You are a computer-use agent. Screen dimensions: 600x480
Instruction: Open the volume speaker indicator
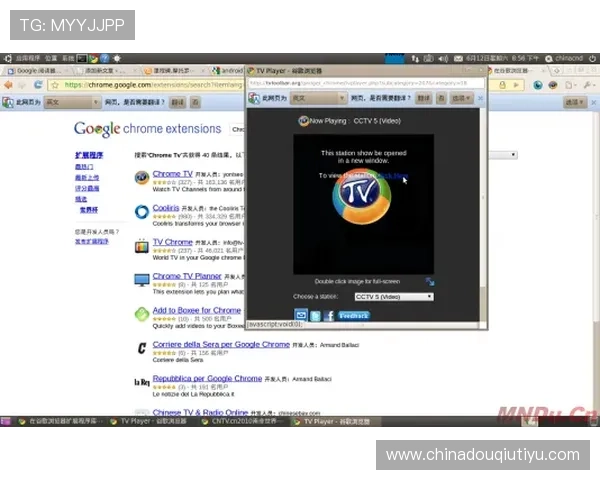pos(443,59)
